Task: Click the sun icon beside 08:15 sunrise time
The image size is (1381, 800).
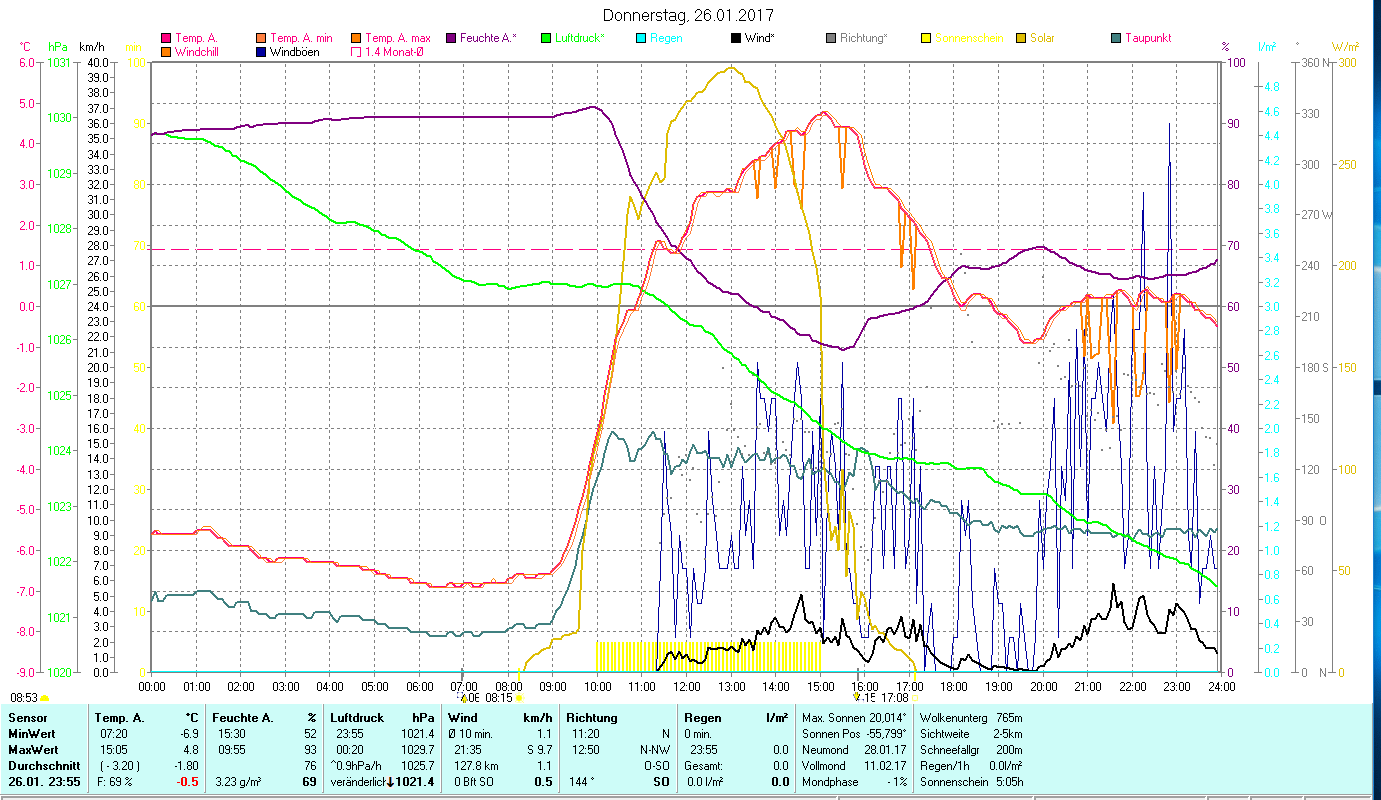Action: (519, 698)
